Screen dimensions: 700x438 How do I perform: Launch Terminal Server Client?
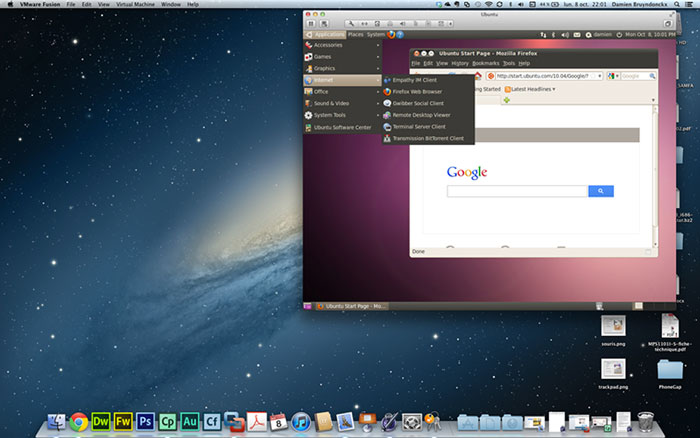428,126
